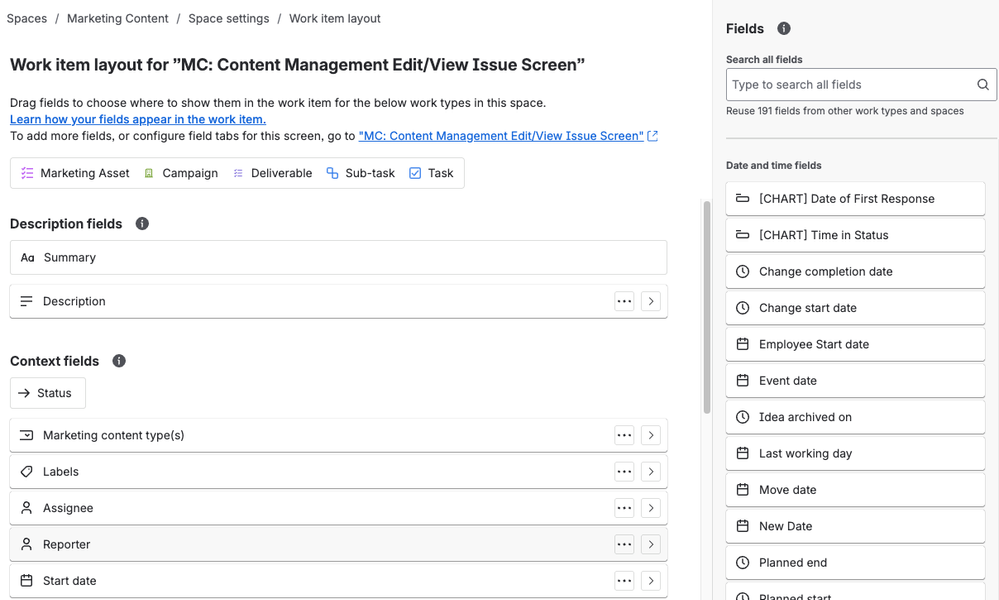Select the Event date field
Image resolution: width=999 pixels, height=600 pixels.
855,381
